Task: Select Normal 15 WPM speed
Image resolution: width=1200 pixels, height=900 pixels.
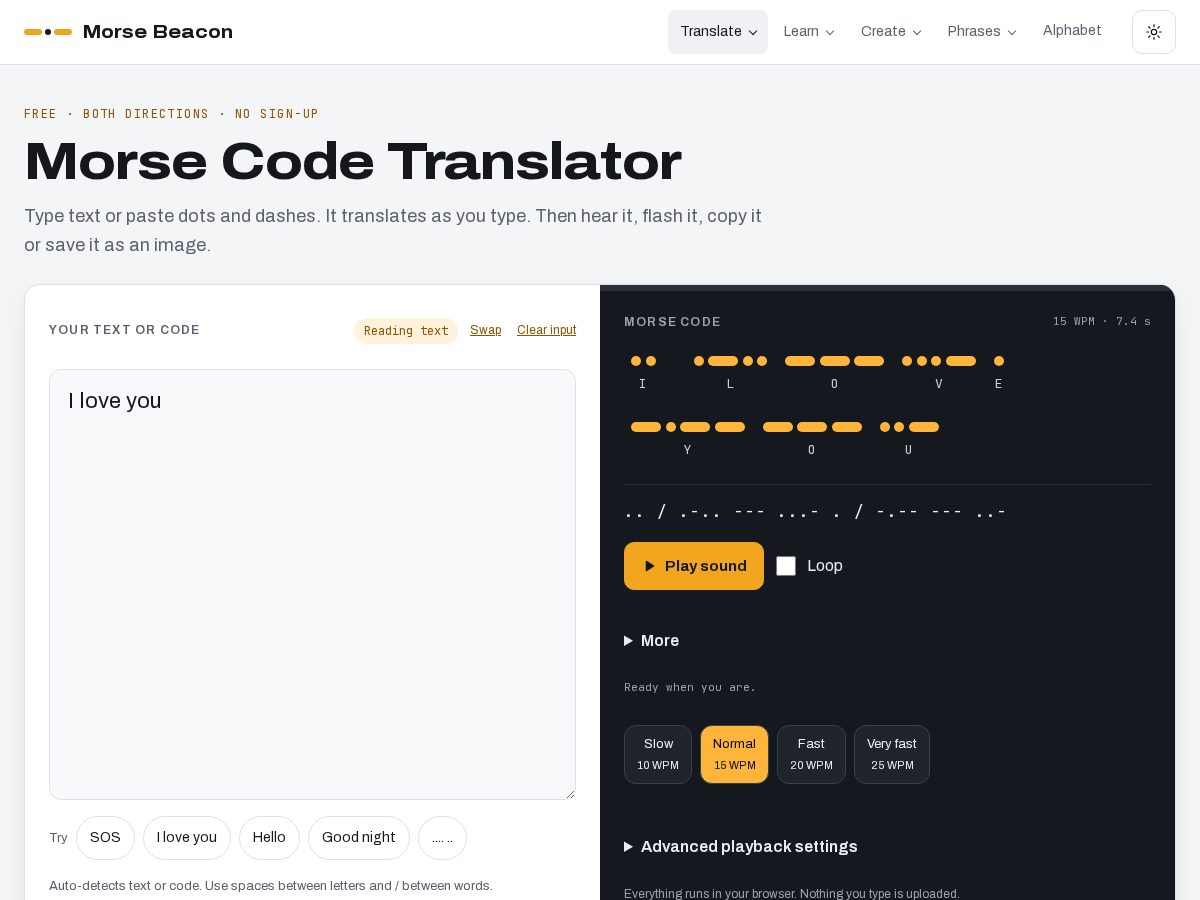Action: click(734, 754)
